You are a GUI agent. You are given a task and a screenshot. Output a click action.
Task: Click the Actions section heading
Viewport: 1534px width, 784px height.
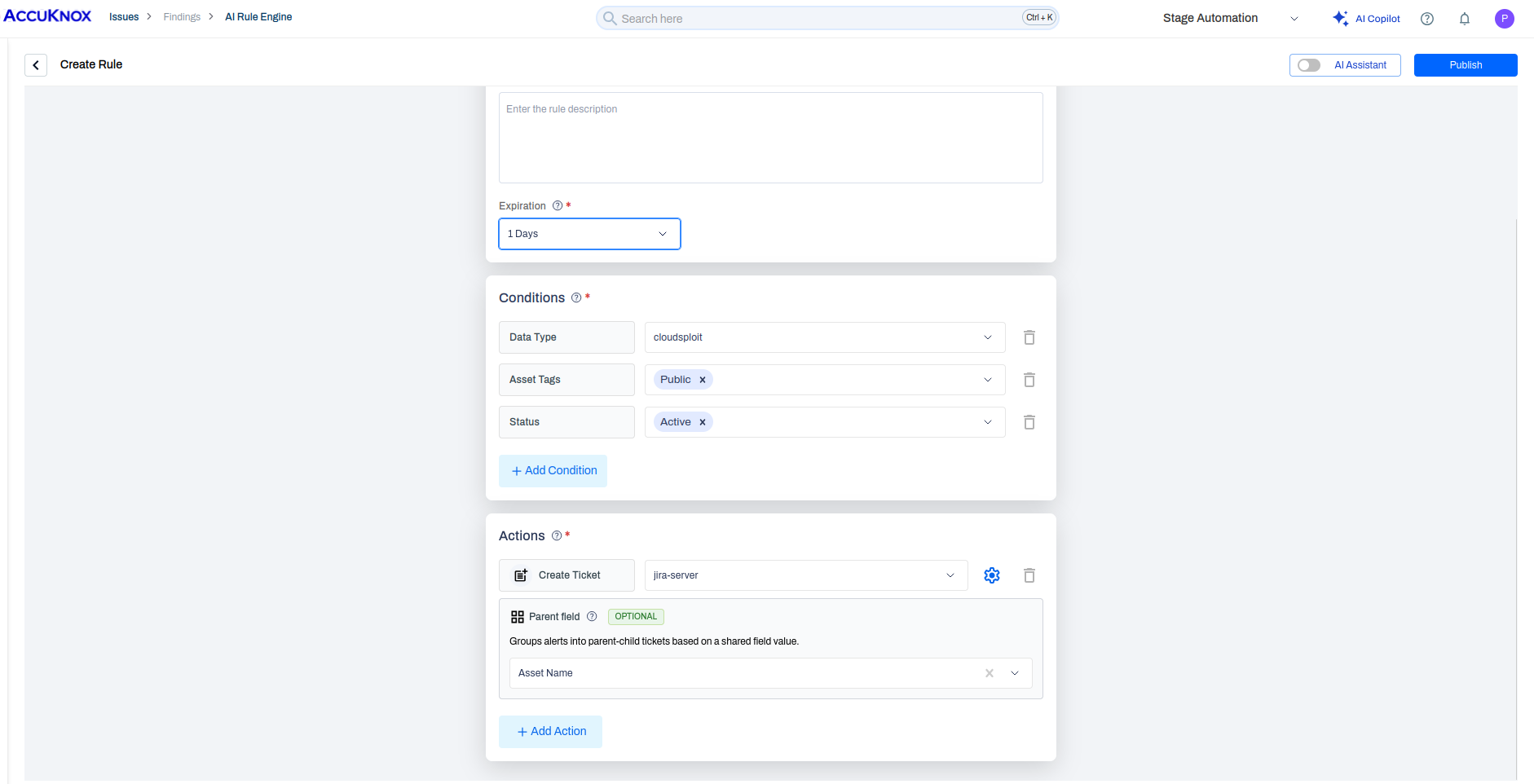pos(522,536)
